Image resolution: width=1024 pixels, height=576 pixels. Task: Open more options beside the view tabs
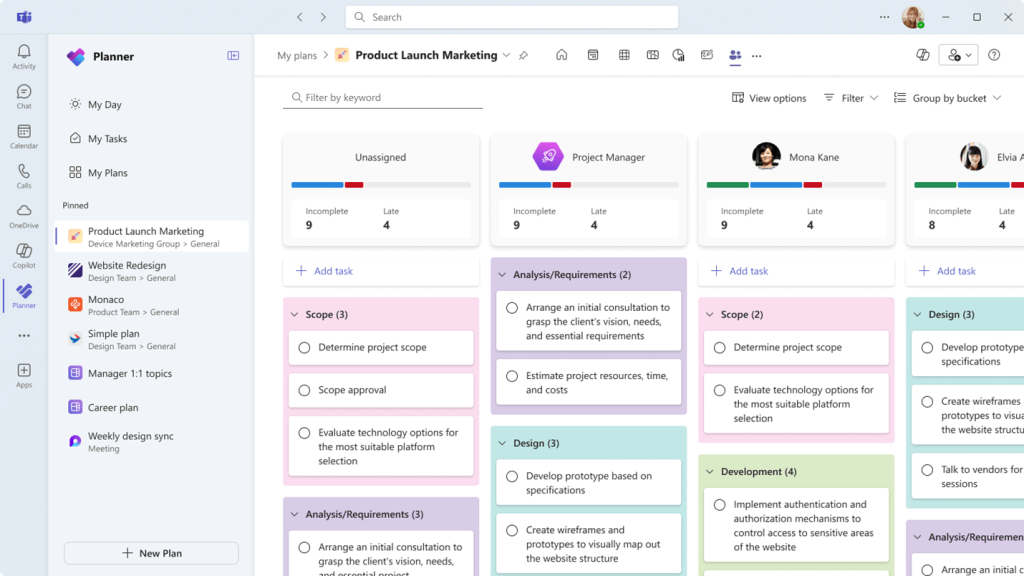pos(757,56)
